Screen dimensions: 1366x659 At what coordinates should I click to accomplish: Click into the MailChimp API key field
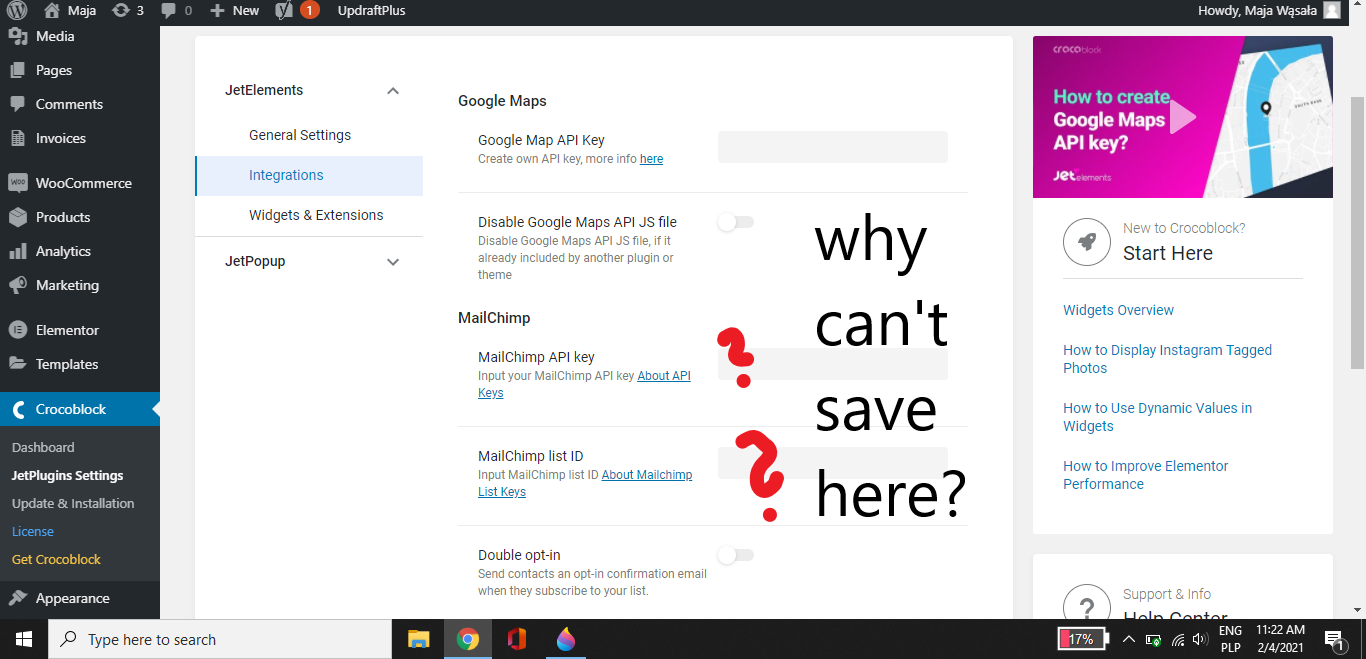pyautogui.click(x=832, y=364)
